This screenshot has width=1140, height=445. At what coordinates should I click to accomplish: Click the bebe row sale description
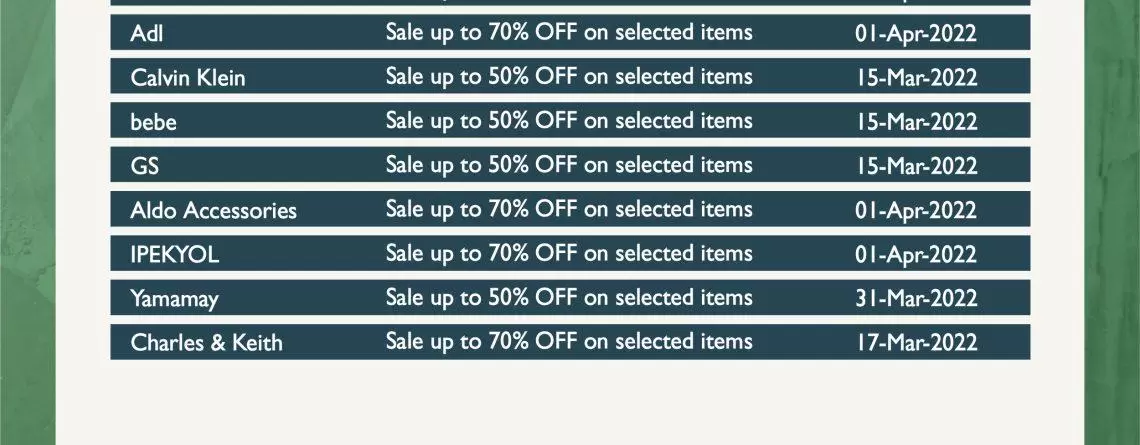569,121
